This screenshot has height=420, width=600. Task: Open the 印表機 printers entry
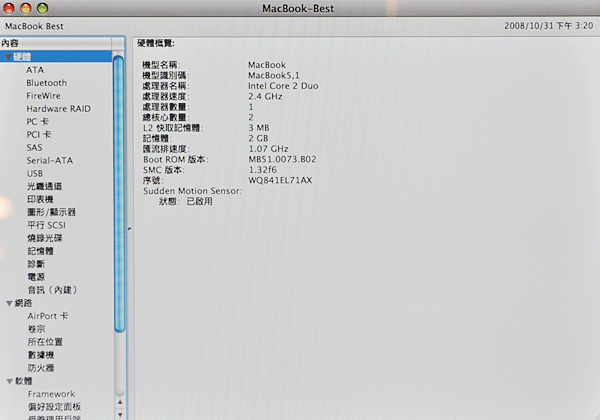(40, 199)
